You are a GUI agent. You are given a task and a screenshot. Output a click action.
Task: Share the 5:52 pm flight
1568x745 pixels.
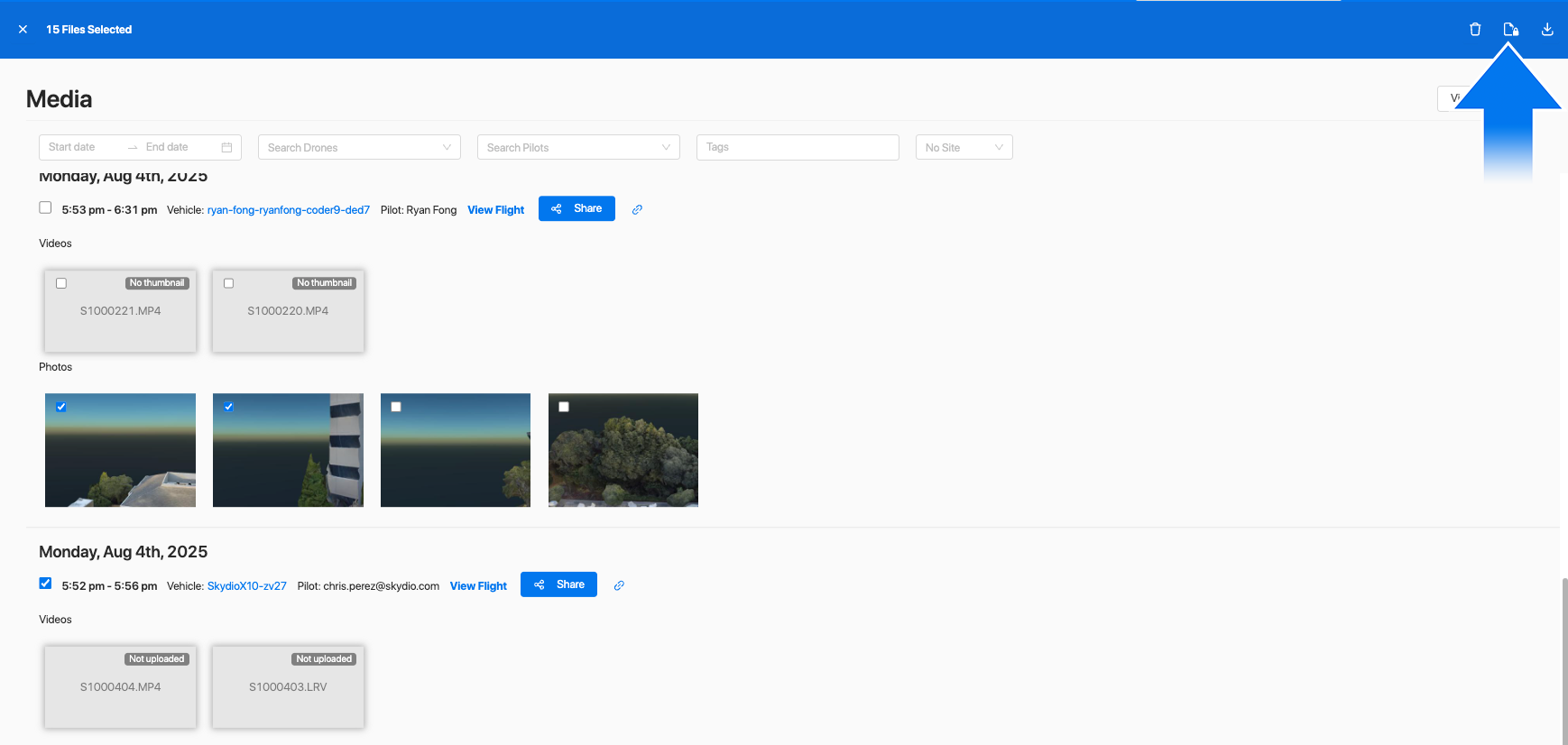pyautogui.click(x=558, y=584)
